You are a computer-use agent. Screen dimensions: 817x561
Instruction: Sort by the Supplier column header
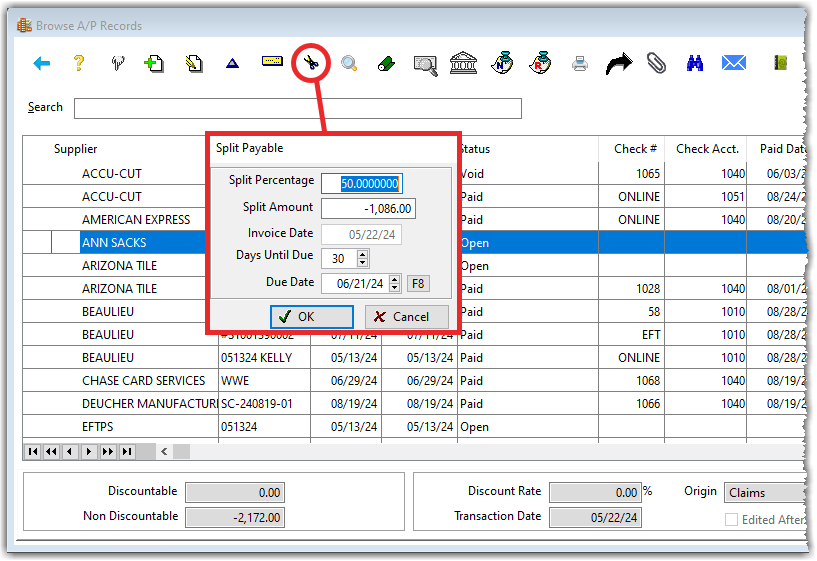click(75, 149)
